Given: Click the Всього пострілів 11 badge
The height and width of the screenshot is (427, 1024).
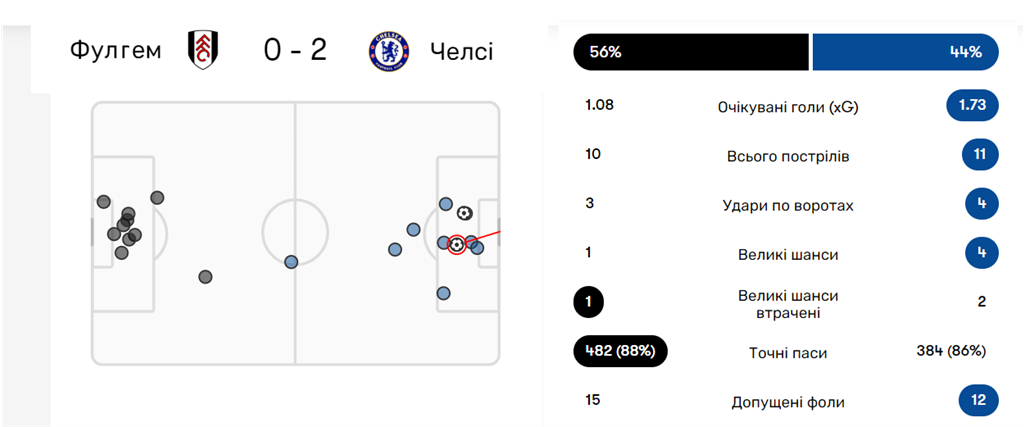Looking at the screenshot, I should coord(980,155).
